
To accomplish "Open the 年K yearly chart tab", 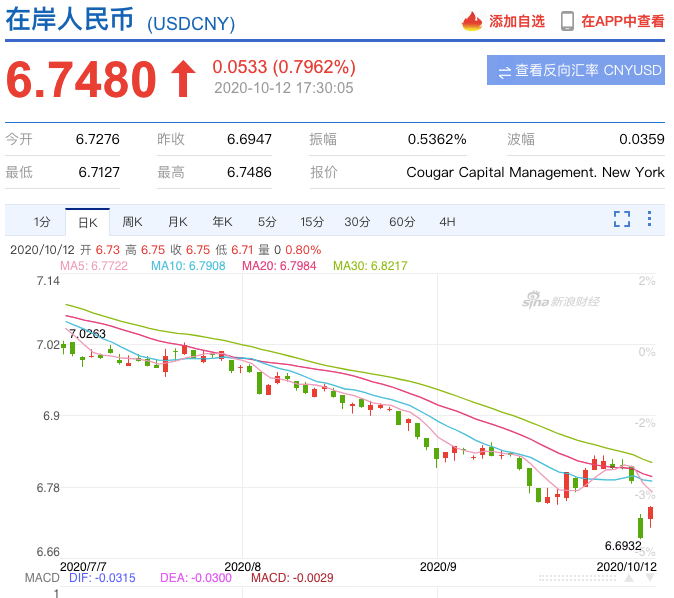I will (x=222, y=221).
